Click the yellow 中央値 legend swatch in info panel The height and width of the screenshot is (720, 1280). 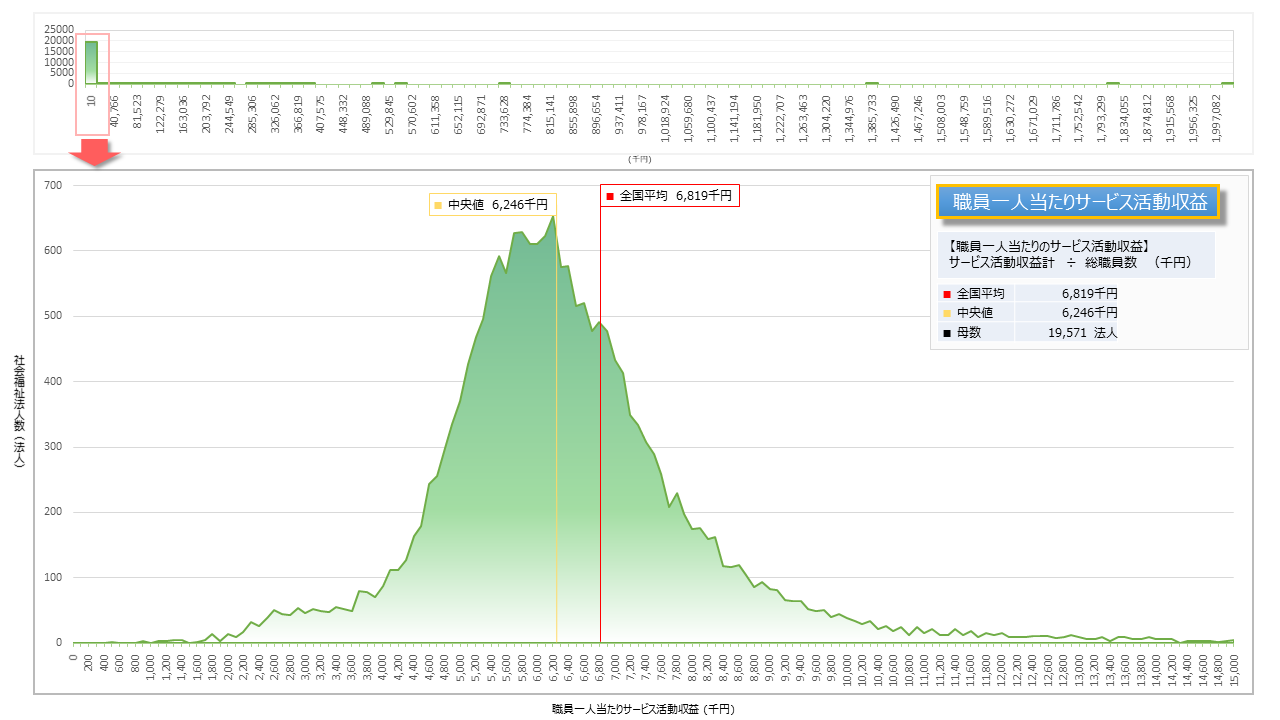(x=946, y=313)
